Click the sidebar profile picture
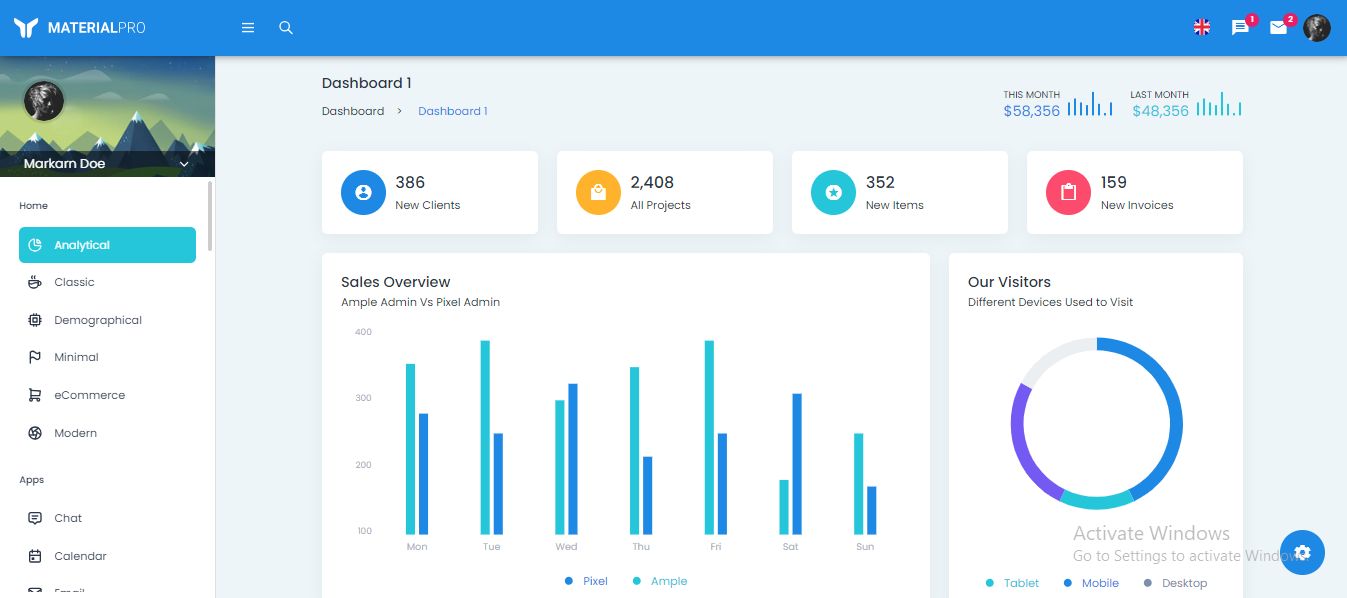The height and width of the screenshot is (598, 1347). tap(44, 101)
